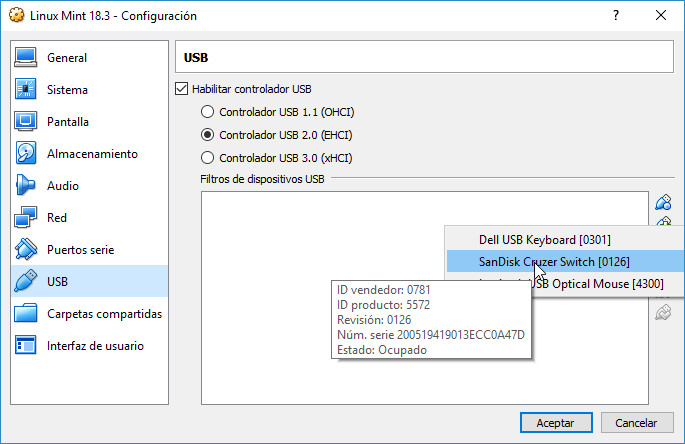Open Carpetas compartidas shared folders
The width and height of the screenshot is (685, 444).
click(104, 314)
